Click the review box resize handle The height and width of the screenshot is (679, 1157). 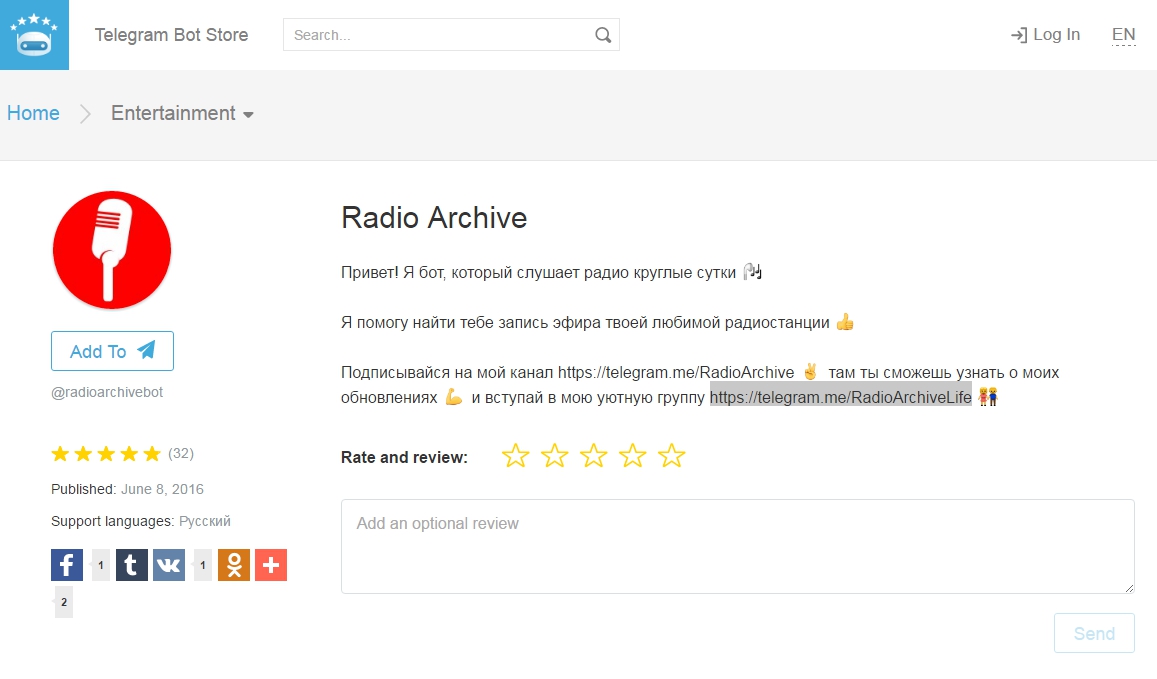1129,587
